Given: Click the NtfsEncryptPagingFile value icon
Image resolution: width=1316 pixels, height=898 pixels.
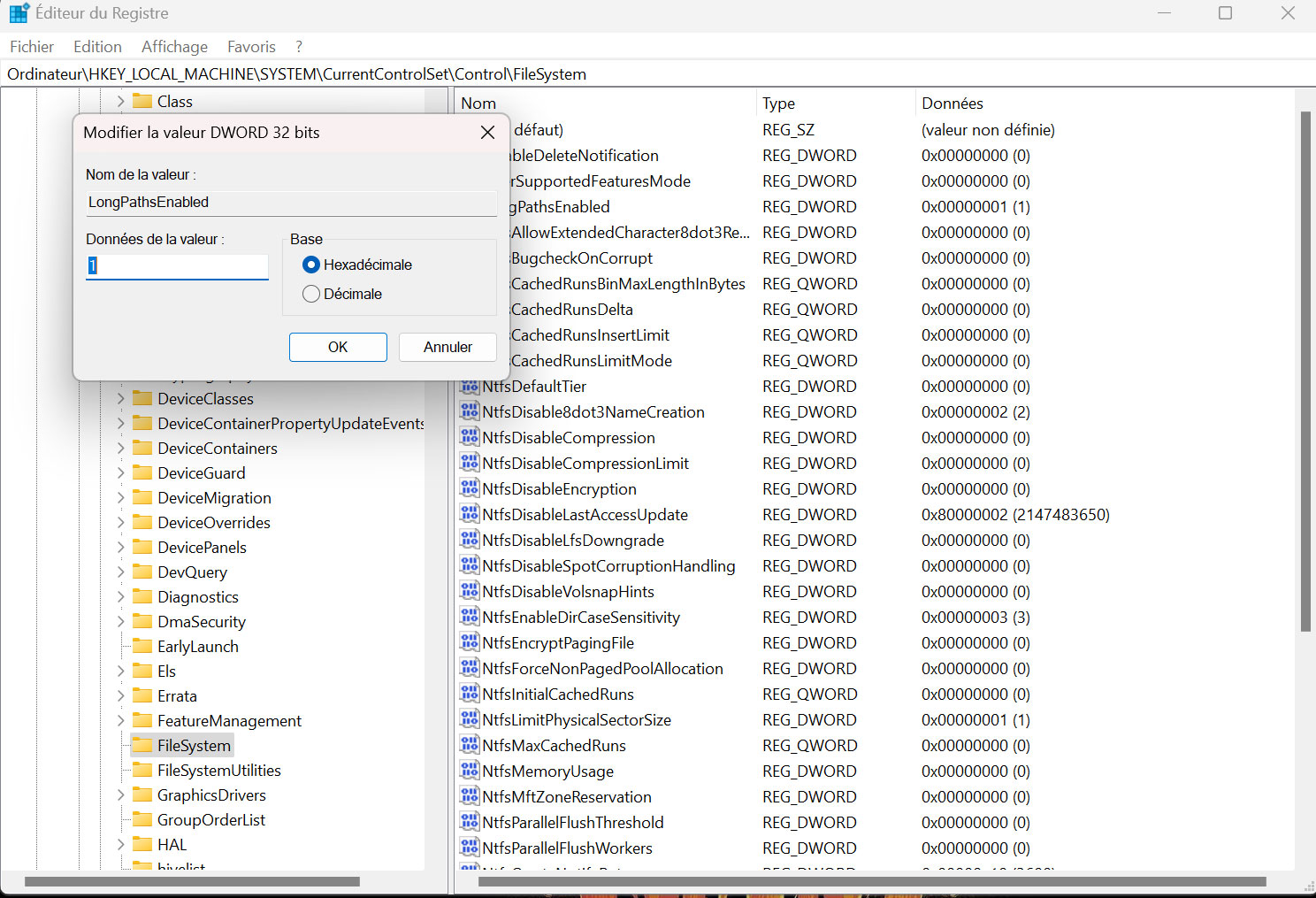Looking at the screenshot, I should click(x=470, y=643).
